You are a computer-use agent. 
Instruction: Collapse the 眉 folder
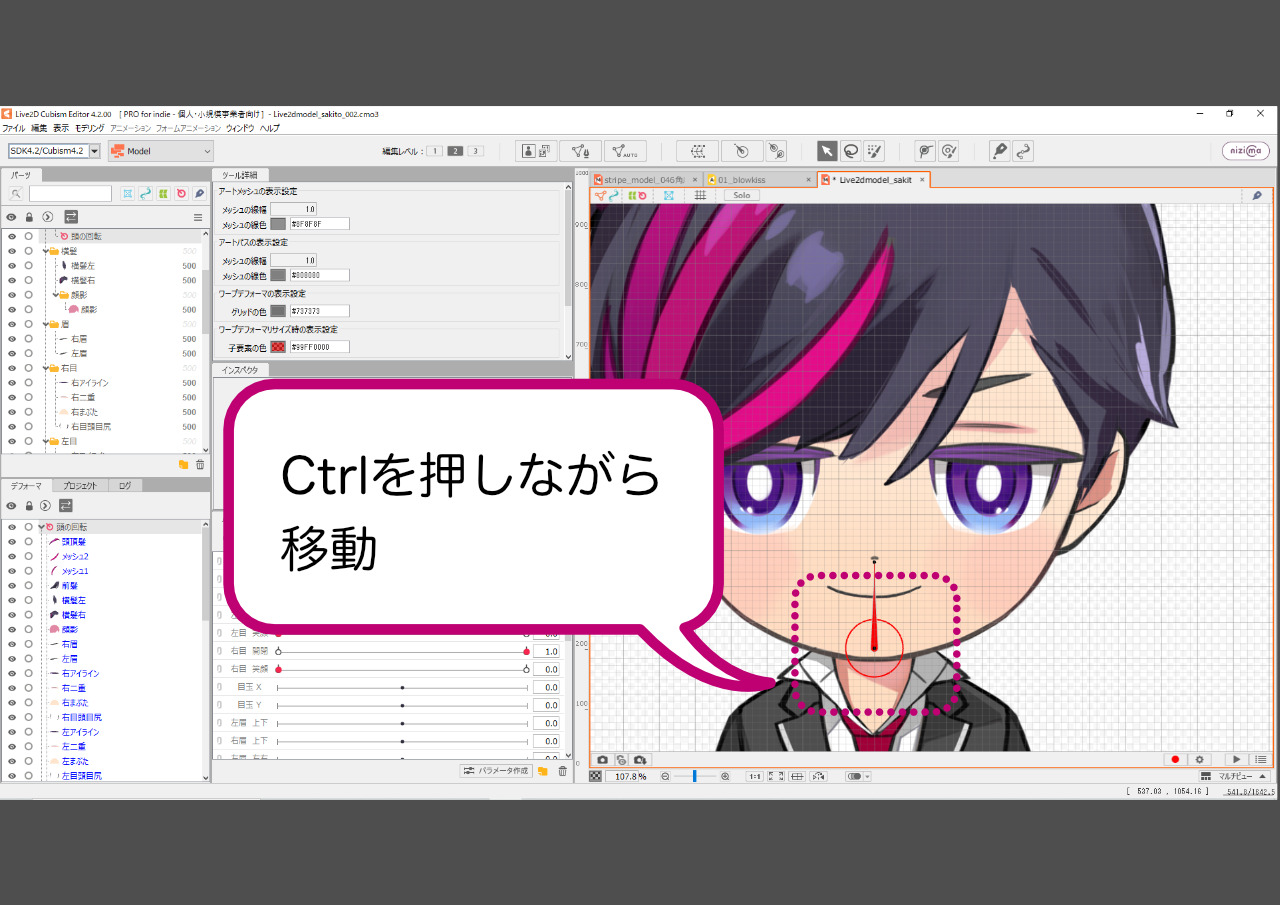(x=44, y=324)
